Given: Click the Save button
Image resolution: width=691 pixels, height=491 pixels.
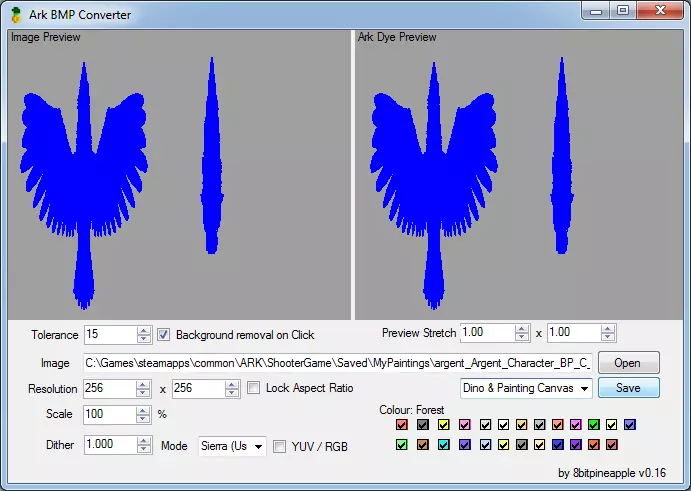Looking at the screenshot, I should click(x=628, y=388).
